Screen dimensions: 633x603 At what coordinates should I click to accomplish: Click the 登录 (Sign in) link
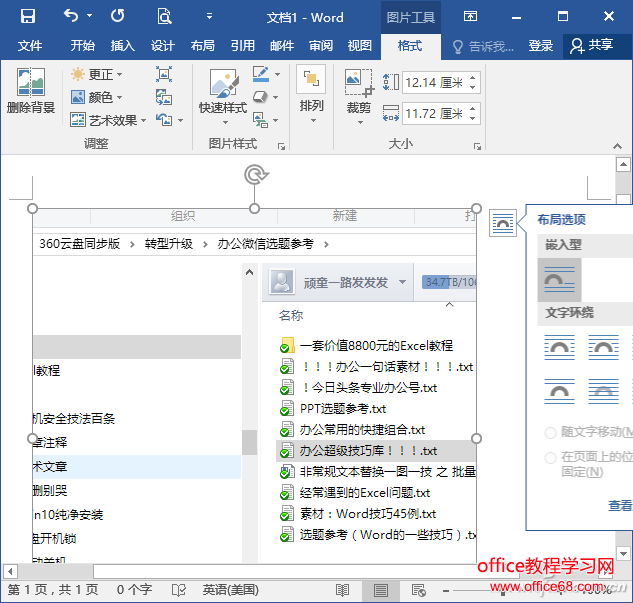pos(540,46)
